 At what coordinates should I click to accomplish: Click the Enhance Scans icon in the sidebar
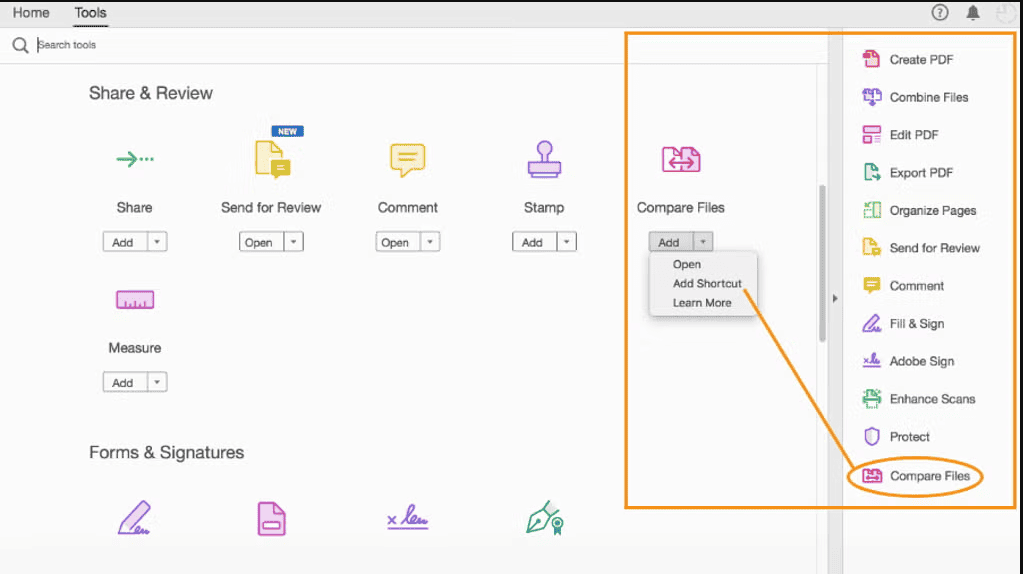coord(872,398)
